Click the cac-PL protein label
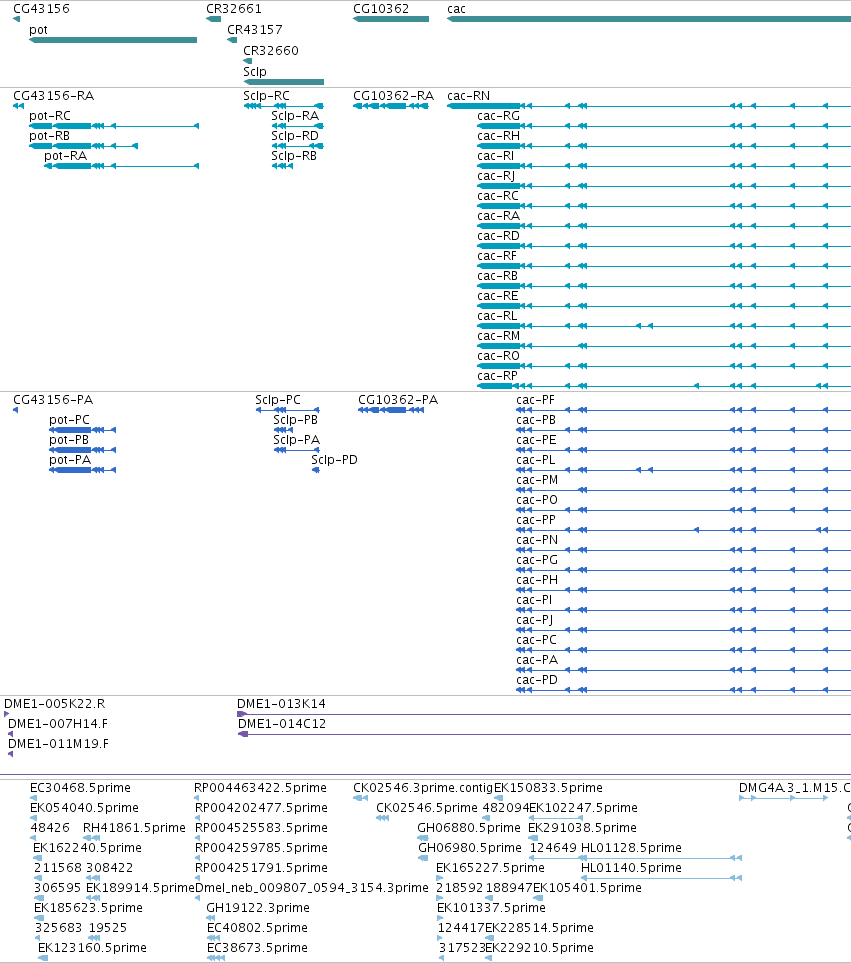This screenshot has height=963, width=851. tap(535, 460)
